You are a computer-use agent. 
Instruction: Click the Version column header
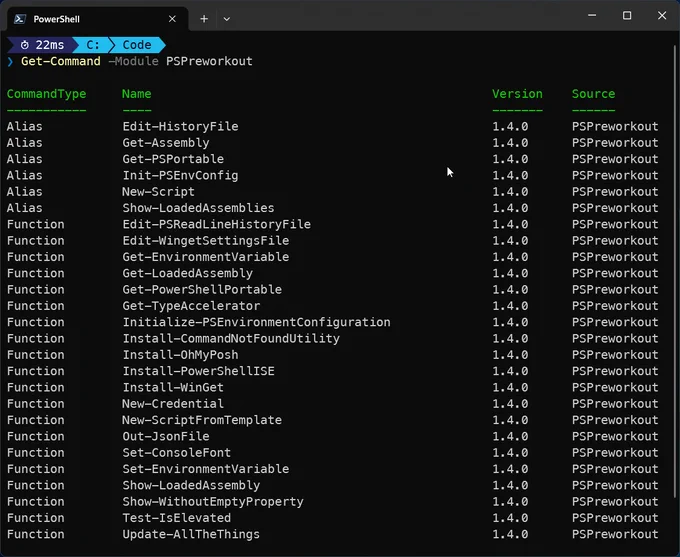click(x=517, y=94)
